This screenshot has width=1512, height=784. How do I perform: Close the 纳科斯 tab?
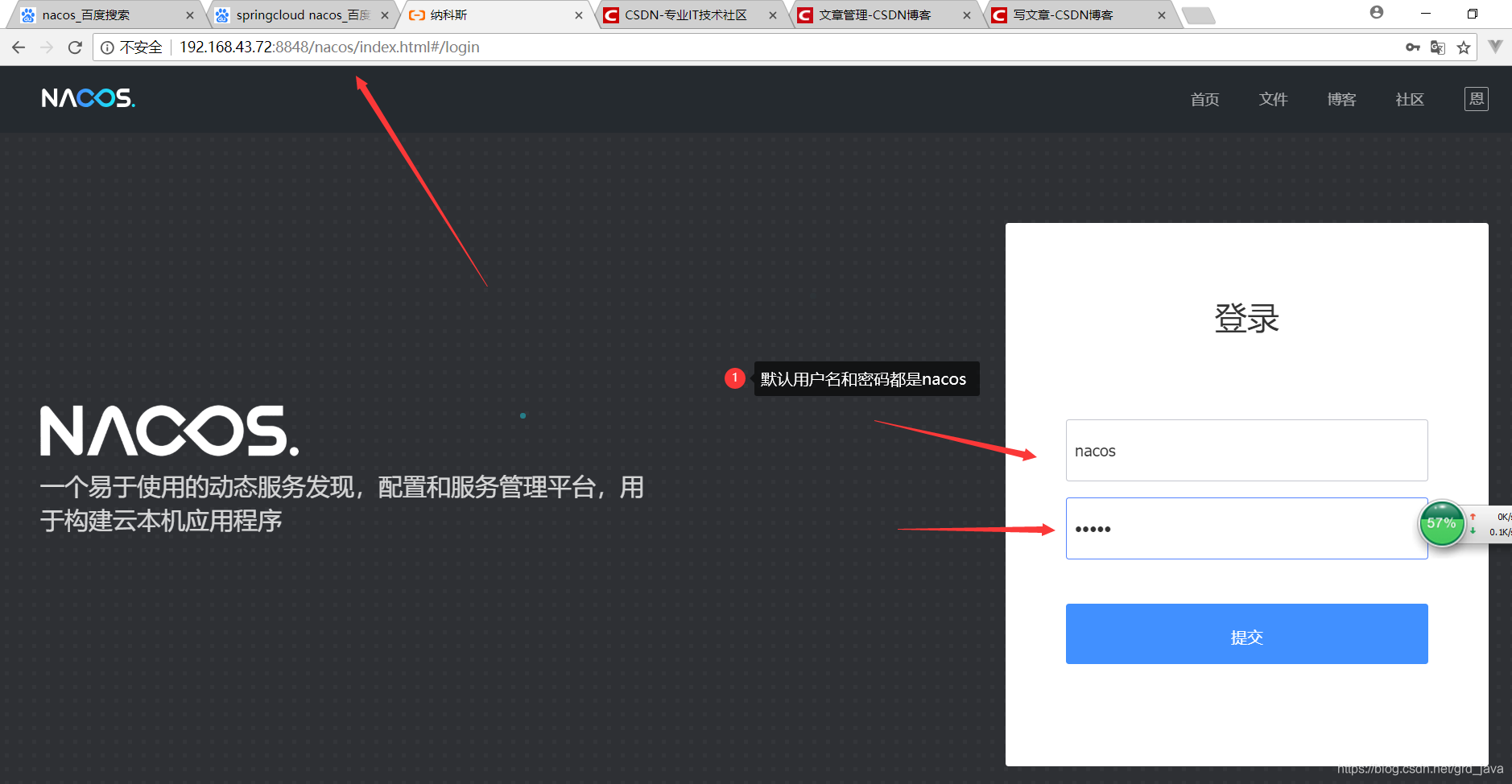(579, 15)
